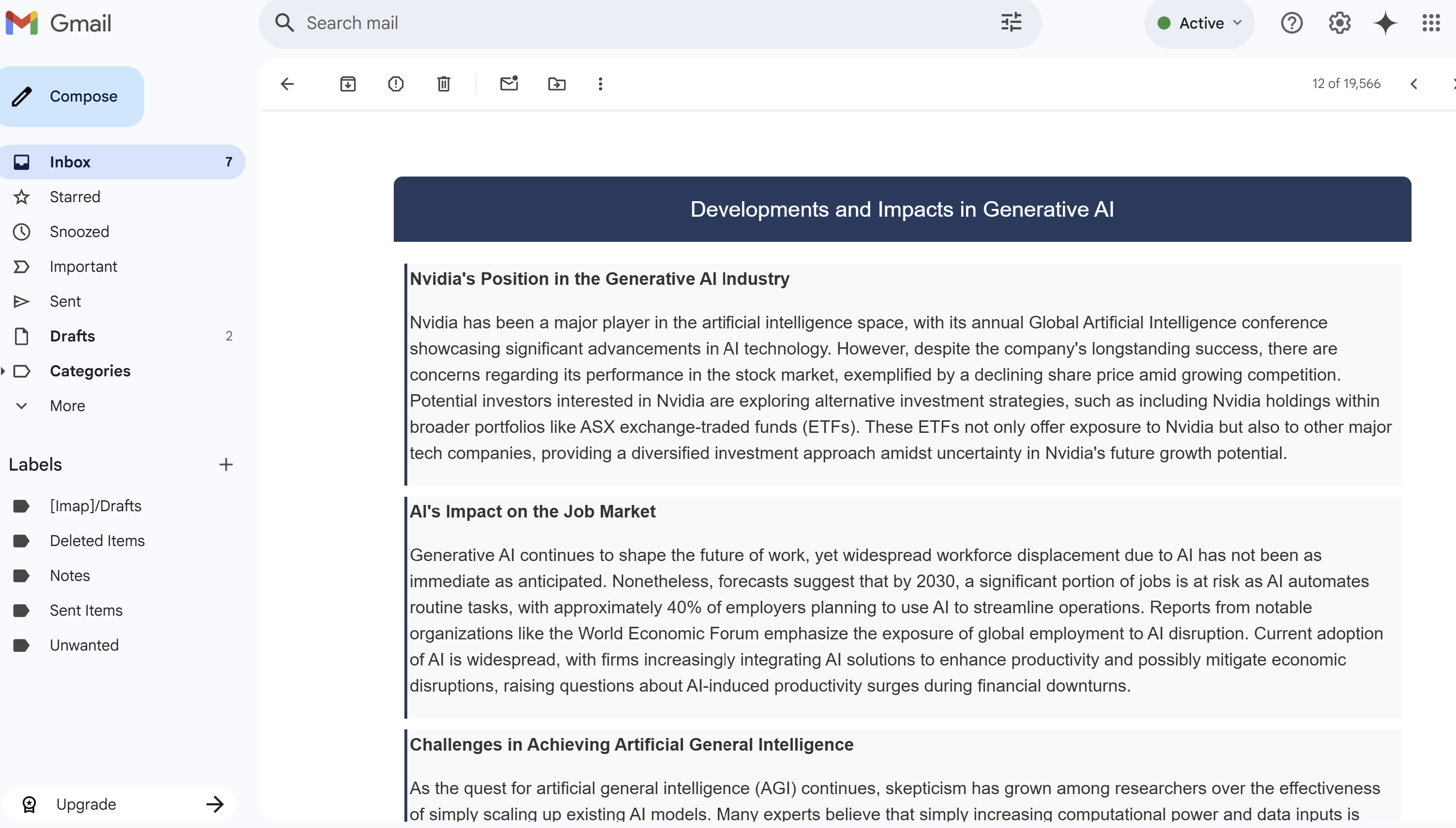Screen dimensions: 1456x828
Task: Click the Compose button
Action: [72, 97]
